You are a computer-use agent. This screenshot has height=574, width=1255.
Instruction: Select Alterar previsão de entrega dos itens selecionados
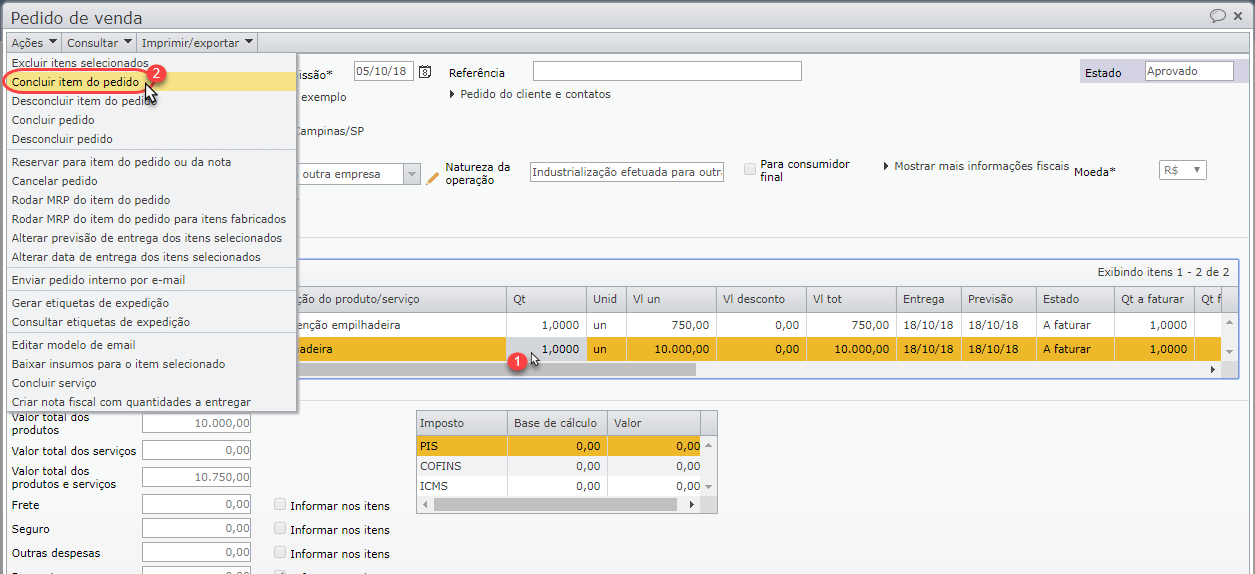[x=147, y=238]
